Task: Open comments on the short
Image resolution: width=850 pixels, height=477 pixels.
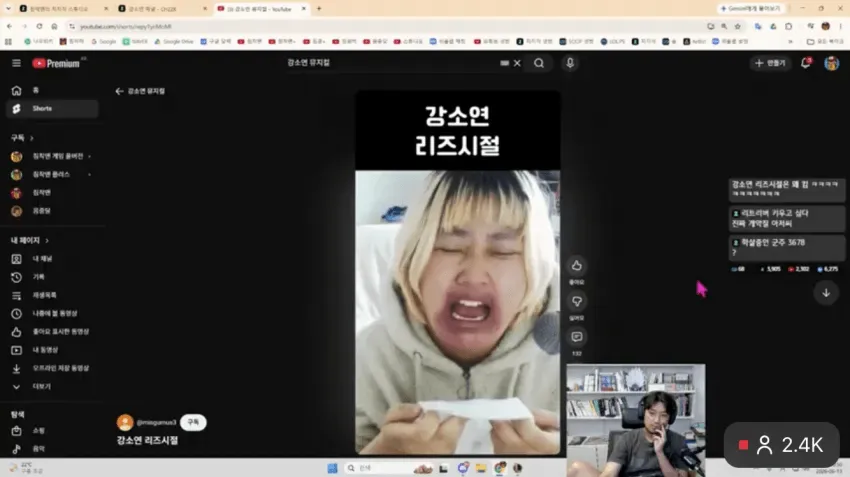Action: [576, 337]
